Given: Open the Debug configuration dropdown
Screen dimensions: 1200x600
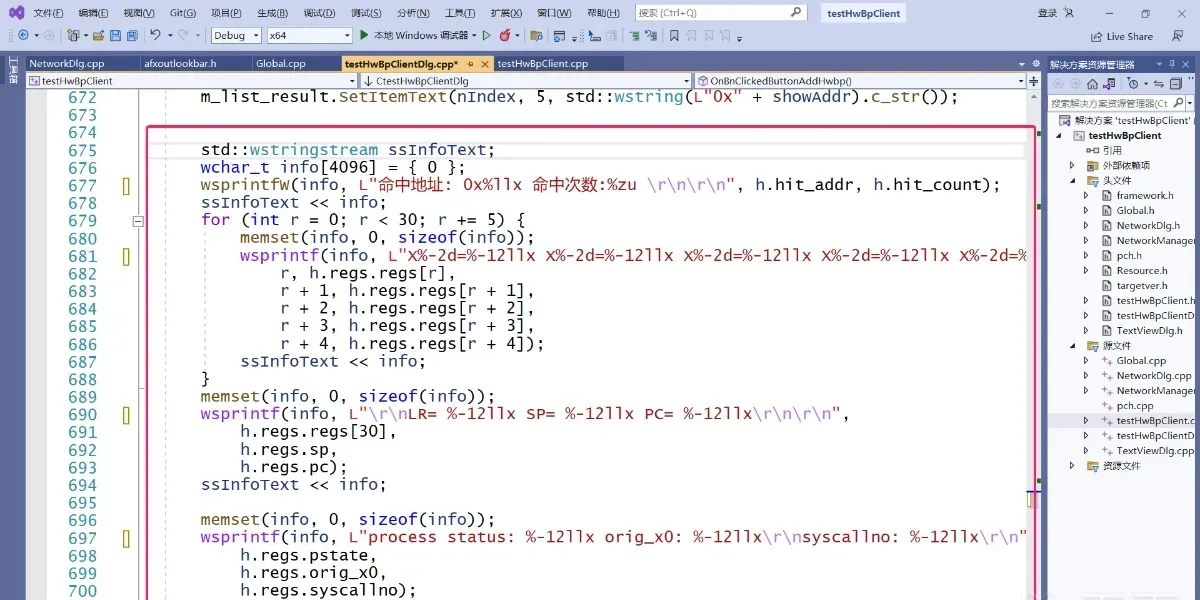Looking at the screenshot, I should point(236,35).
